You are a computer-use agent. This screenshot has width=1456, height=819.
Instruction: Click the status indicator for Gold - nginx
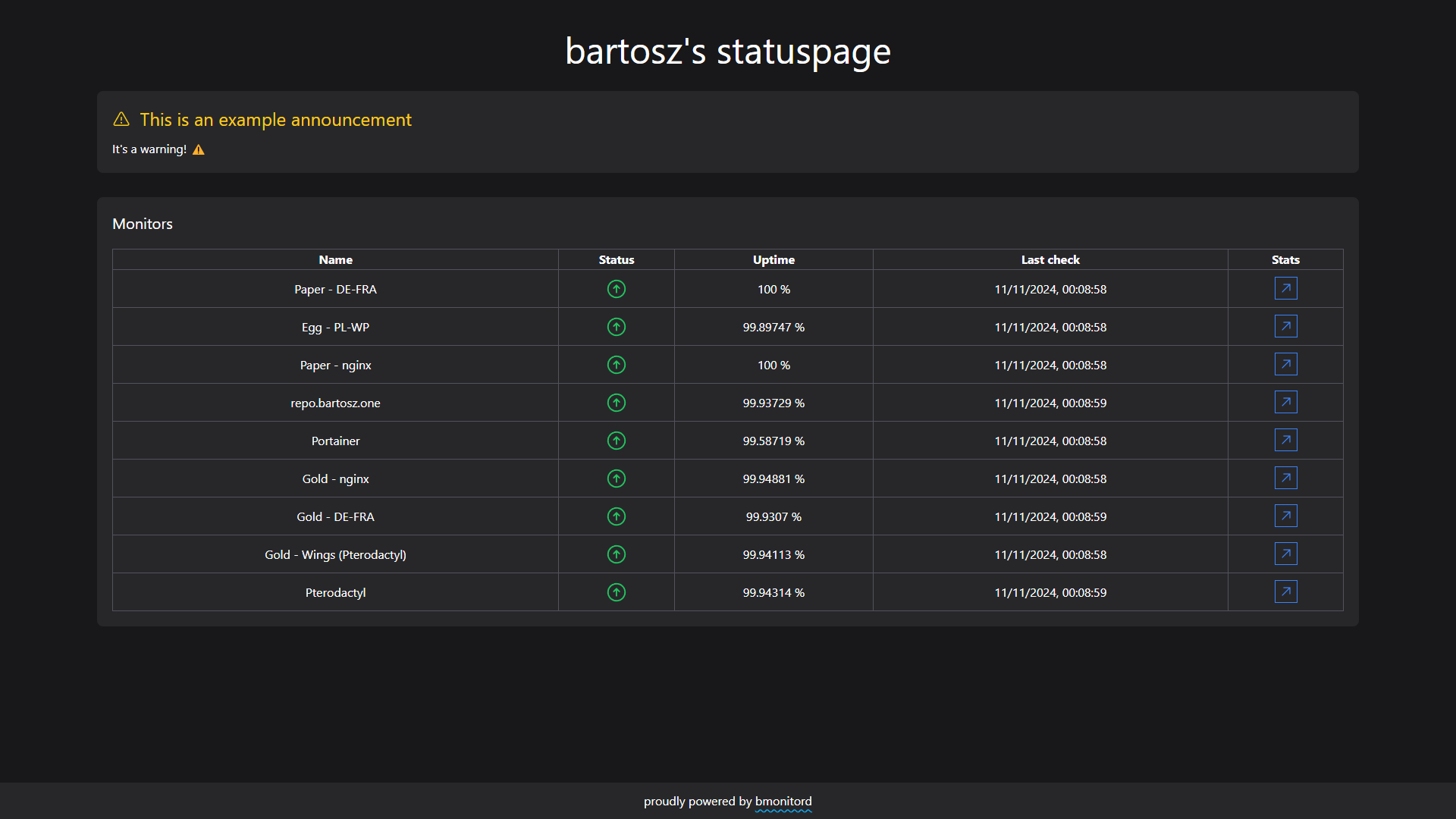tap(616, 479)
